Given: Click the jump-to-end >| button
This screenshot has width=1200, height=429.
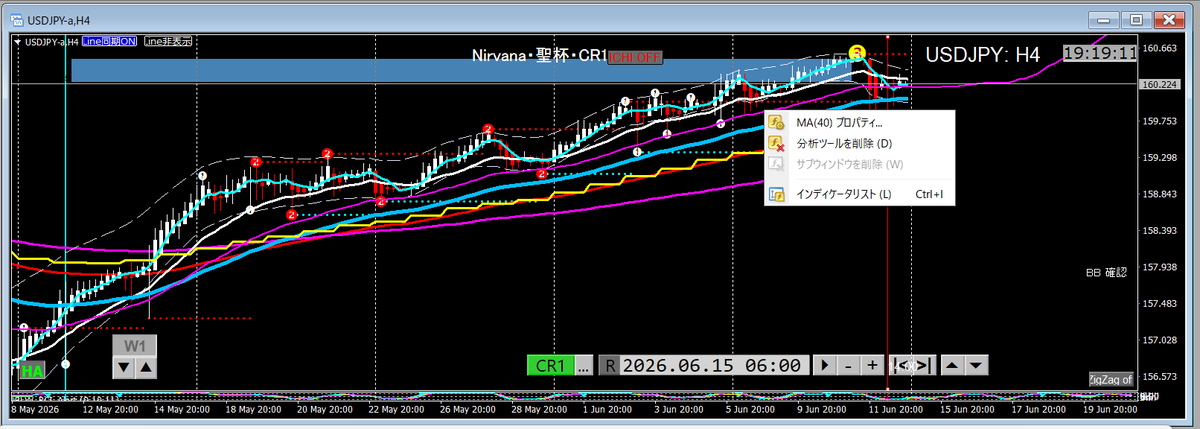Looking at the screenshot, I should click(924, 365).
